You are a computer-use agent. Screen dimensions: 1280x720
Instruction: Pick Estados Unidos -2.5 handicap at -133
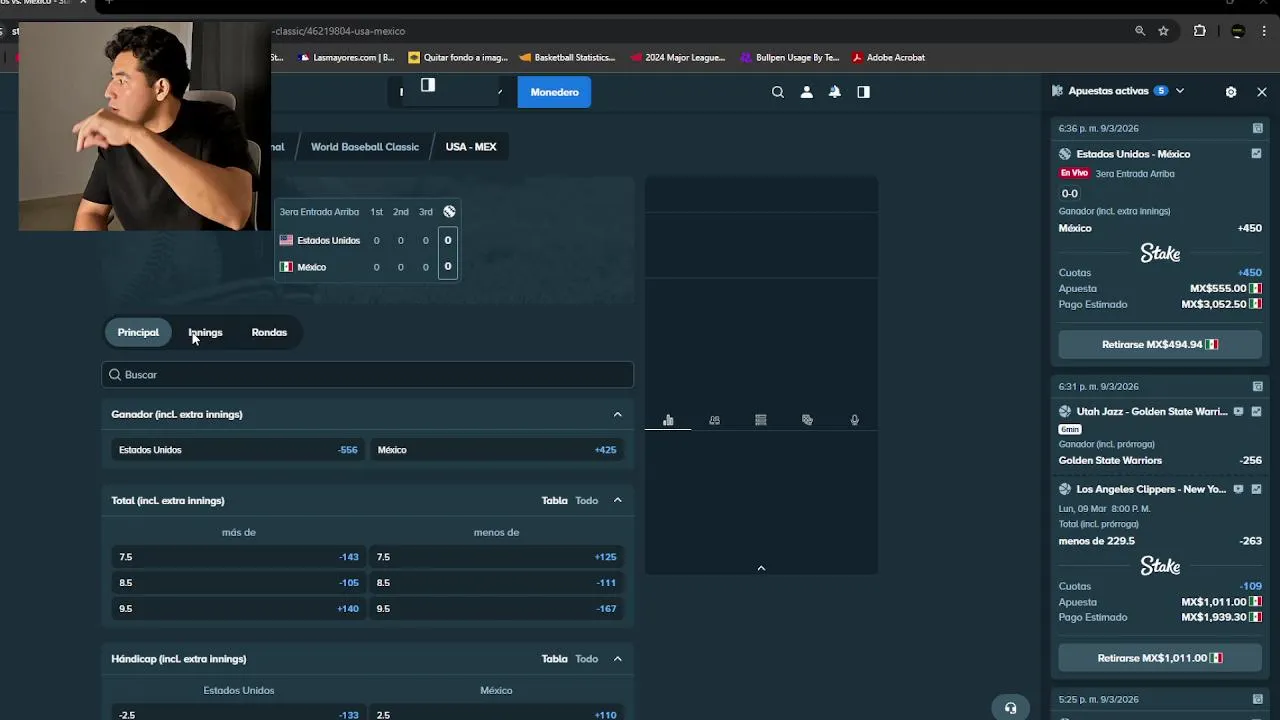pos(238,714)
